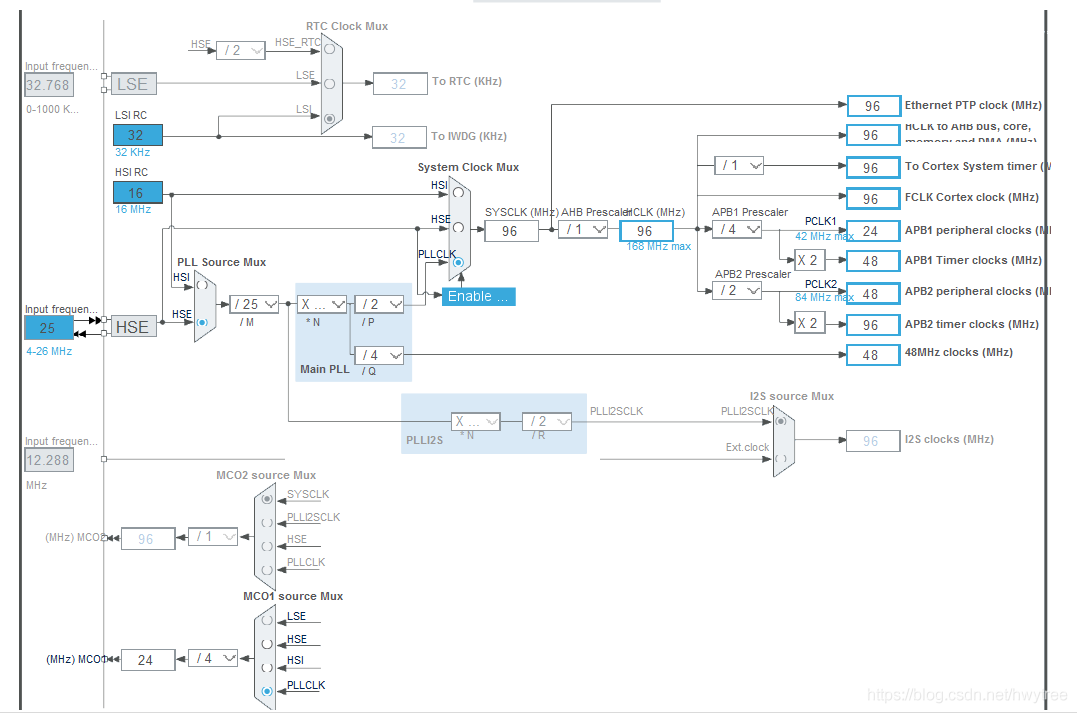
Task: Click the LSI RC 32 KHz block
Action: click(x=137, y=135)
